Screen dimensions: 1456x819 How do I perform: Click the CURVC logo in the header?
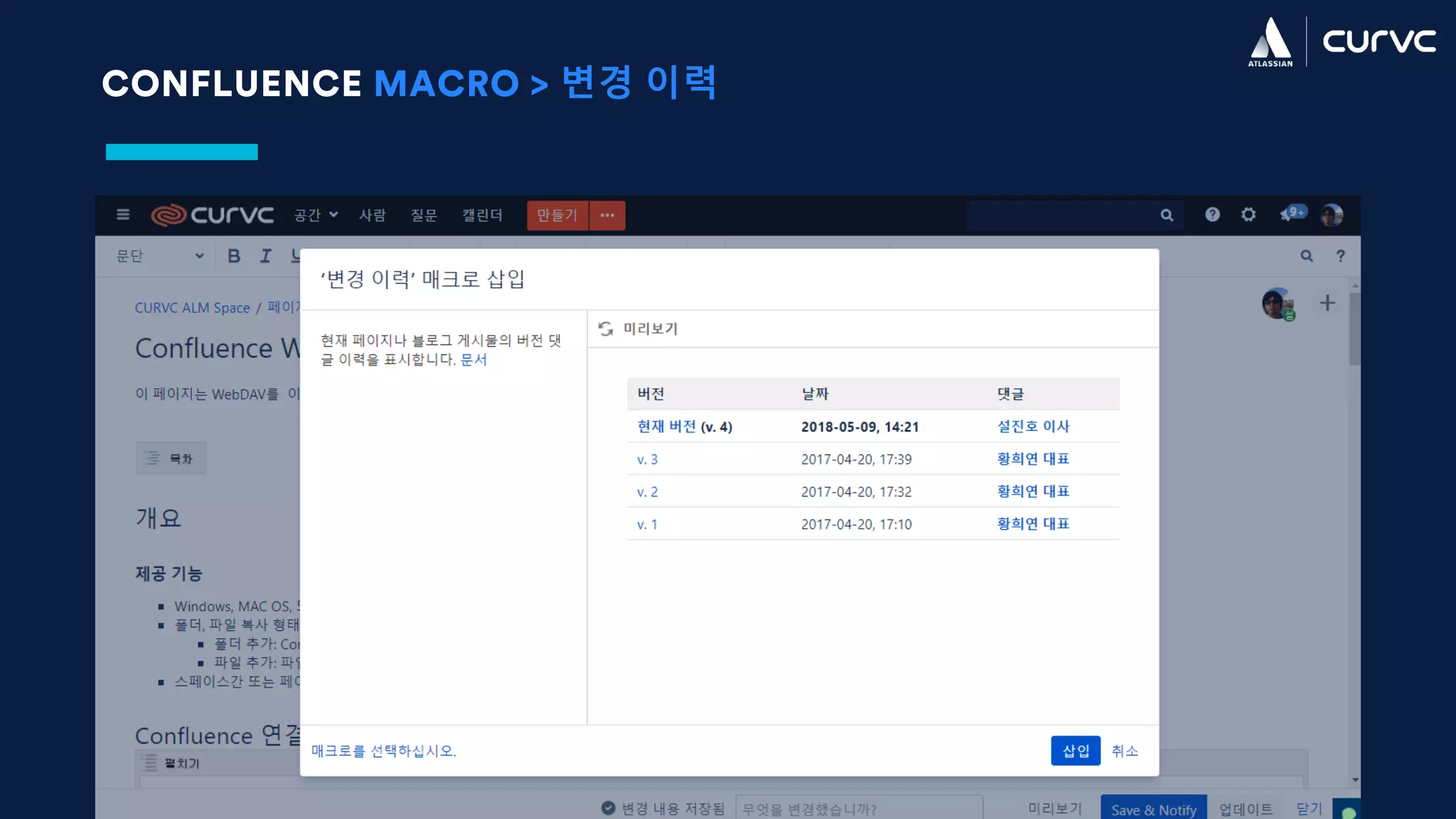212,215
